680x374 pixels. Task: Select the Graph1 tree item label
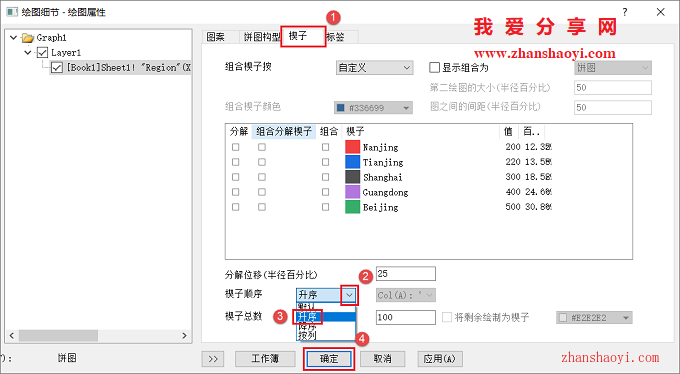tap(52, 38)
